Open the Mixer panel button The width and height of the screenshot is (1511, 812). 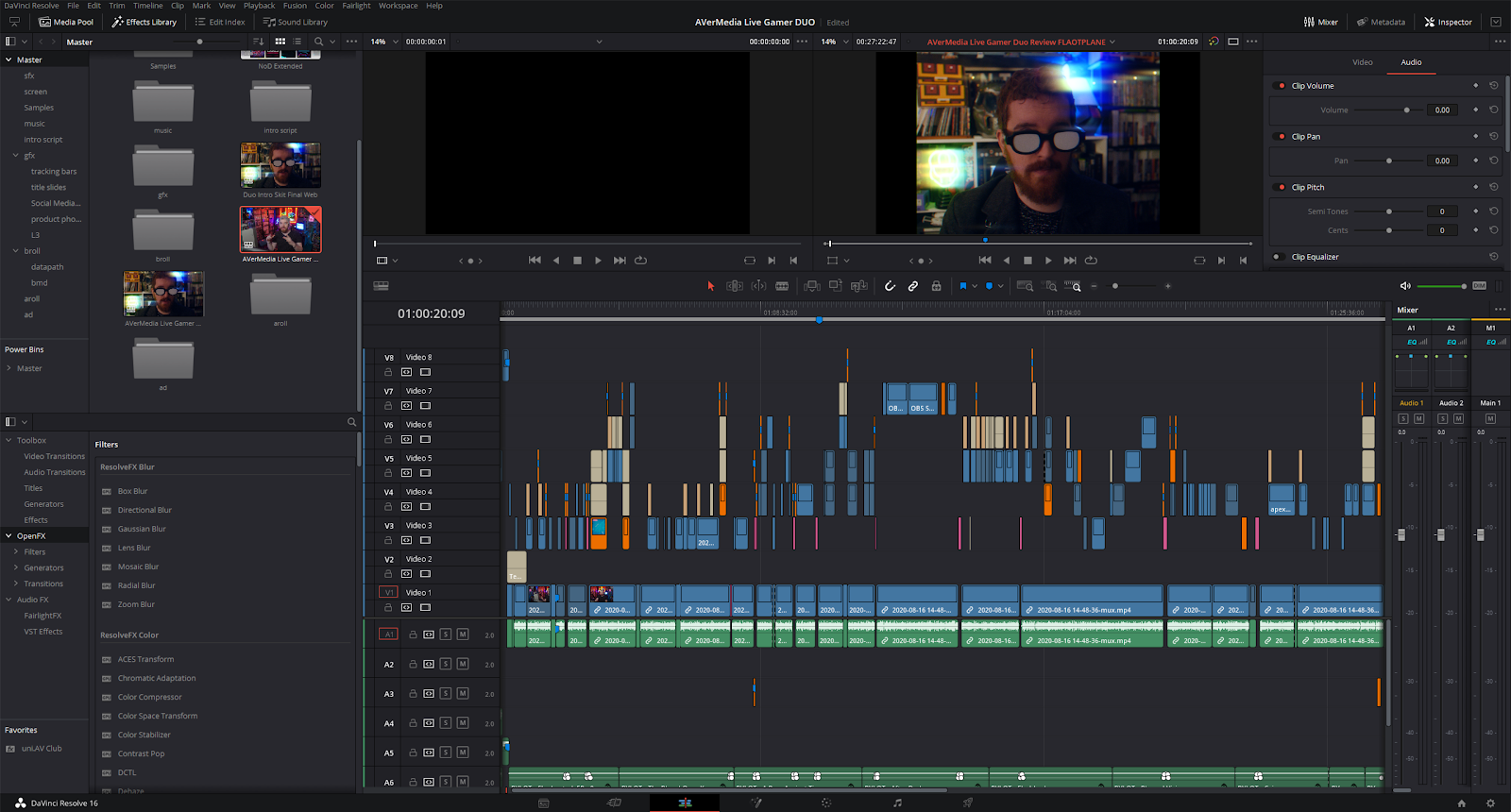click(x=1321, y=22)
